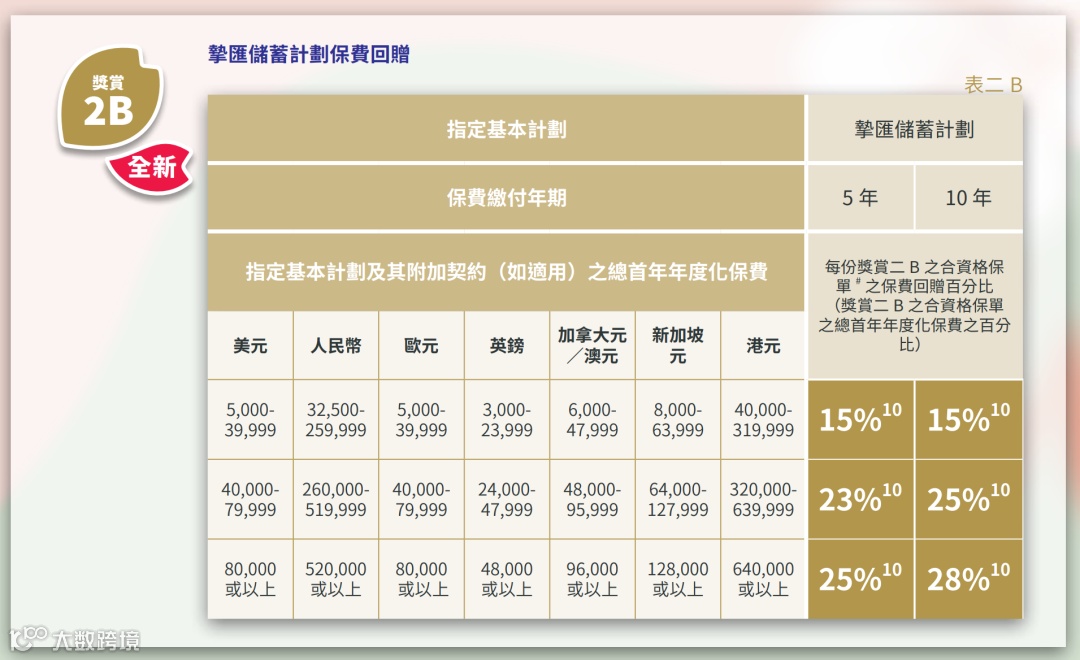Image resolution: width=1080 pixels, height=660 pixels.
Task: Click the 32,500-259,999 cell
Action: click(x=335, y=420)
